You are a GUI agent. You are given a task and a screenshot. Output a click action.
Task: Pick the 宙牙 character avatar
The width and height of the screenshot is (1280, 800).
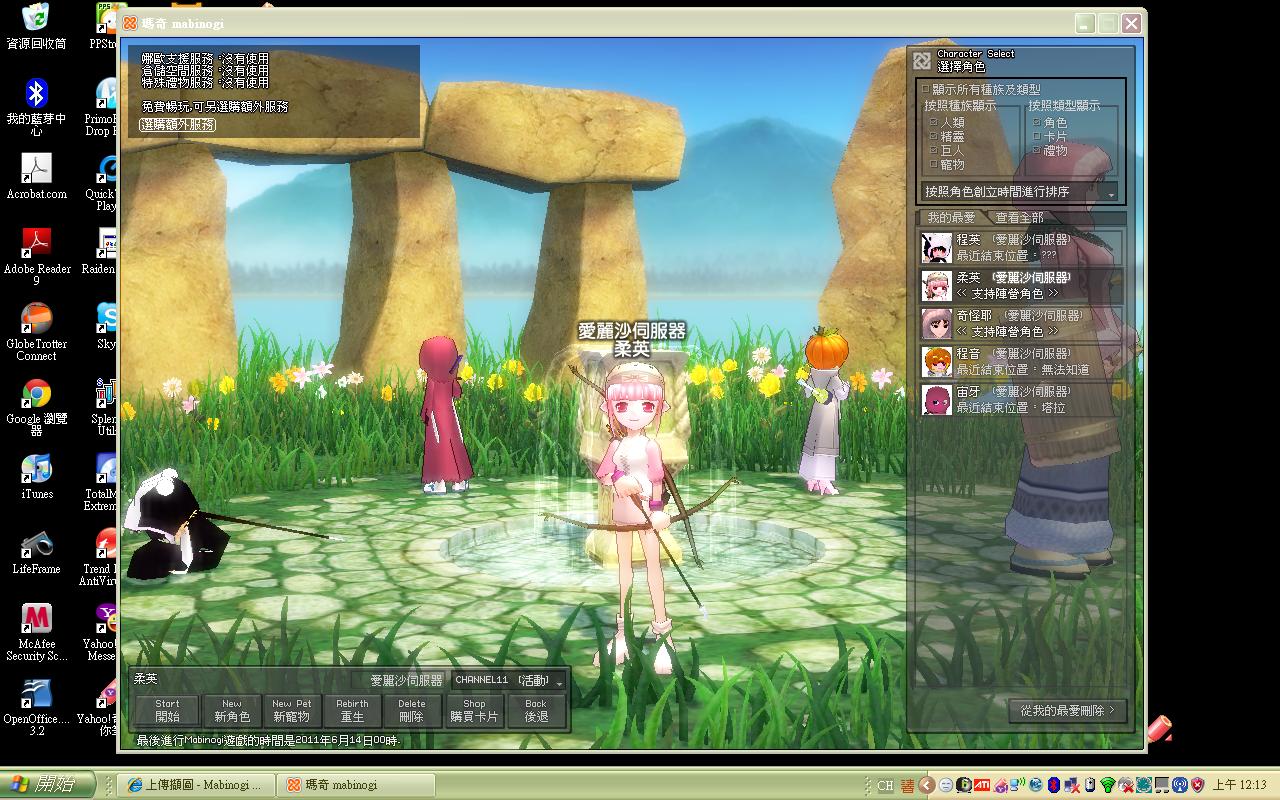tap(936, 400)
